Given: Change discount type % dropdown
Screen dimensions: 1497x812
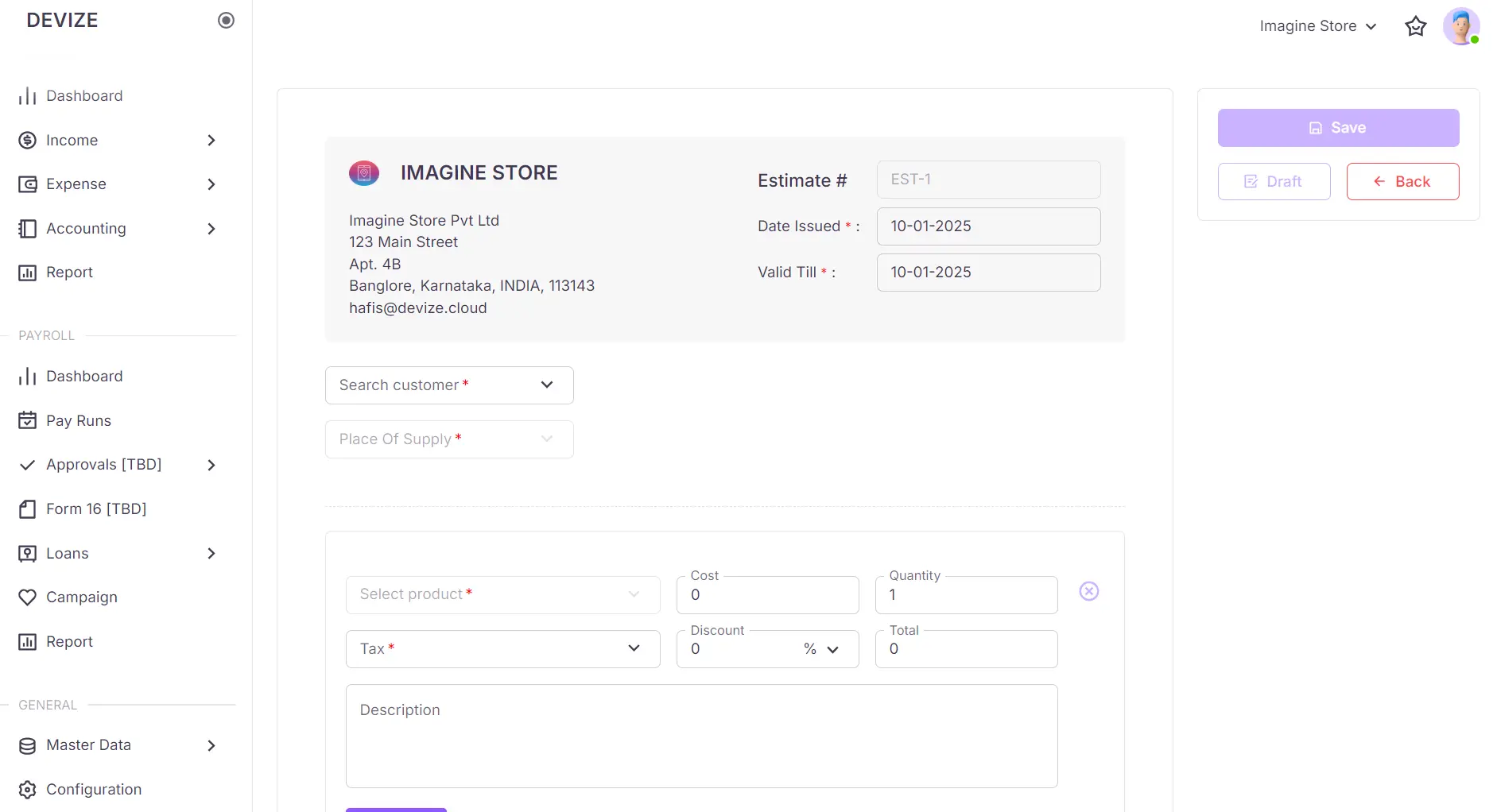Looking at the screenshot, I should tap(822, 649).
